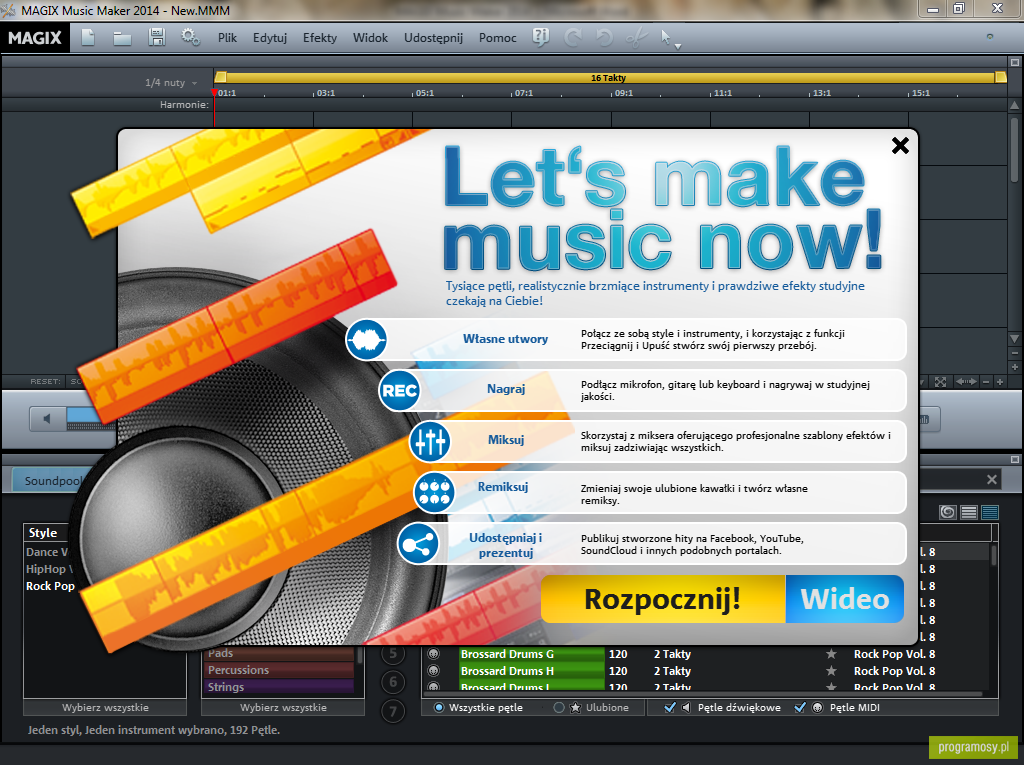Select the Percussions instrument
Screen dimensions: 1024x765
point(281,670)
